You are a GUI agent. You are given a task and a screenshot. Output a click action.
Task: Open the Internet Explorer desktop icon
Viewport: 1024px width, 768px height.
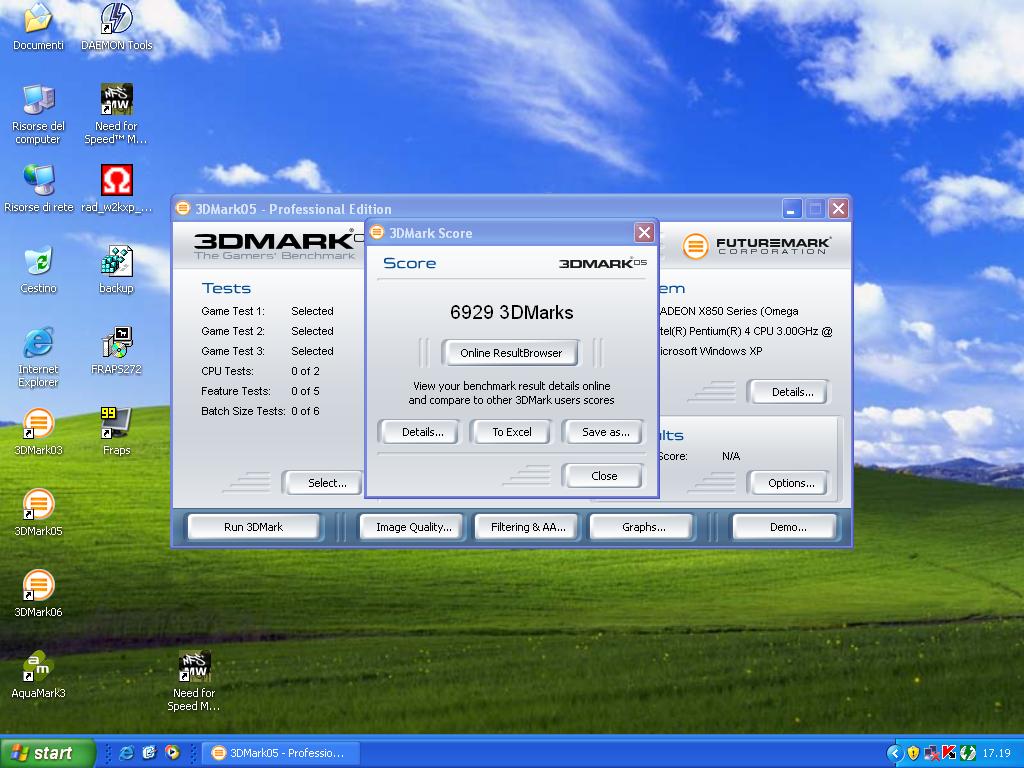click(38, 343)
